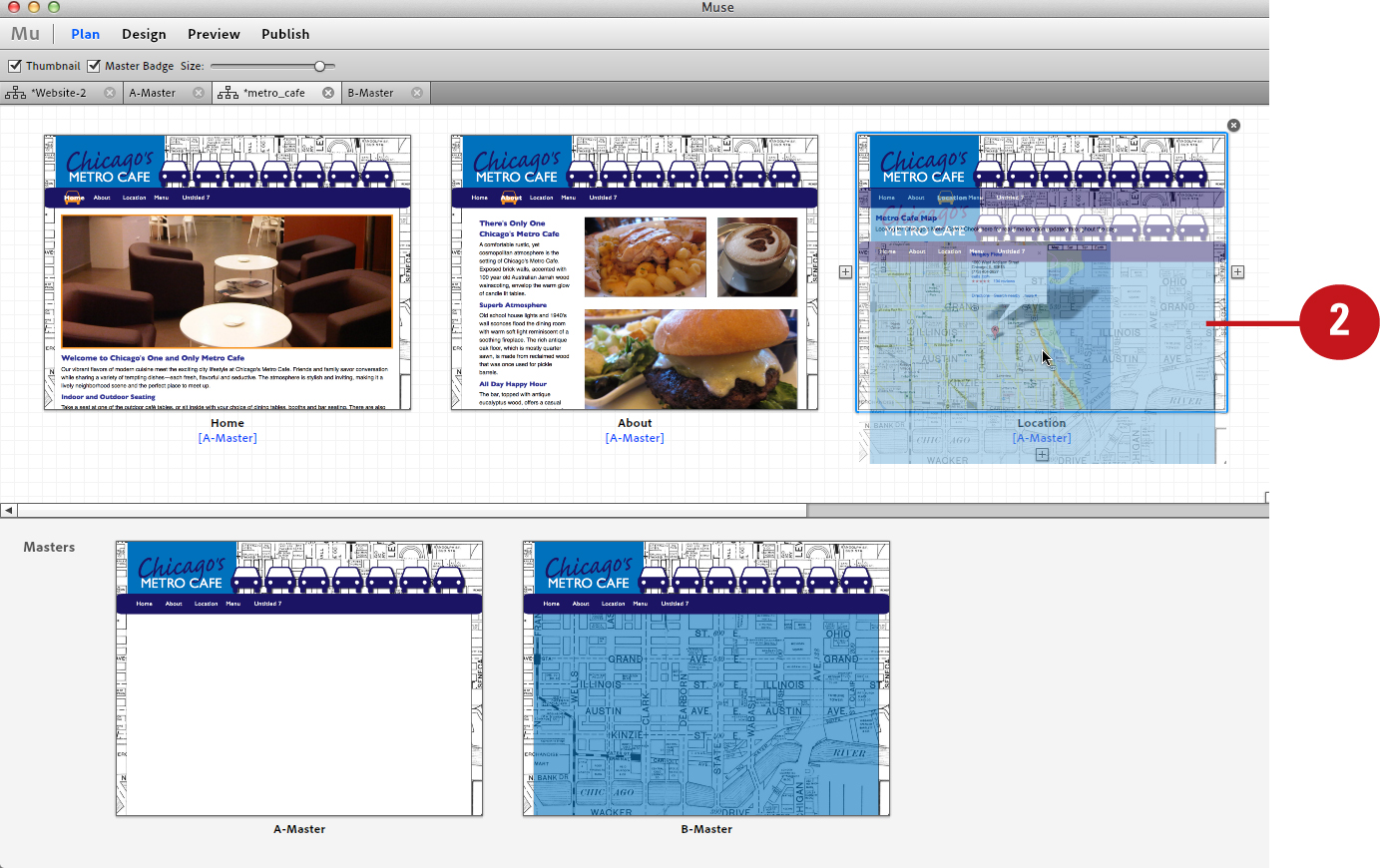Select the Location page thumbnail
Image resolution: width=1380 pixels, height=868 pixels.
coord(1042,272)
